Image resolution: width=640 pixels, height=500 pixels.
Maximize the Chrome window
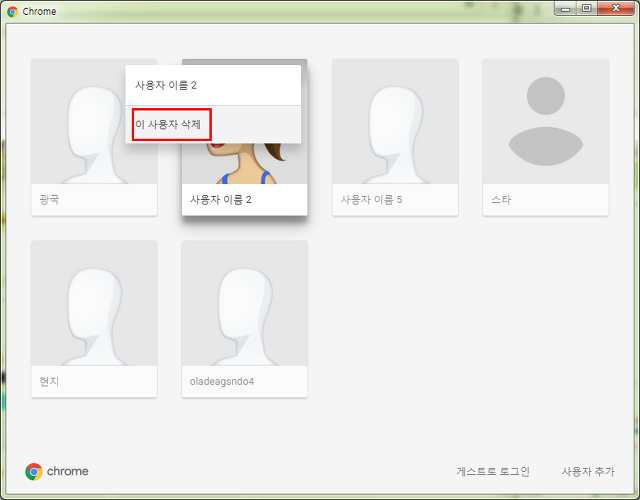coord(587,9)
